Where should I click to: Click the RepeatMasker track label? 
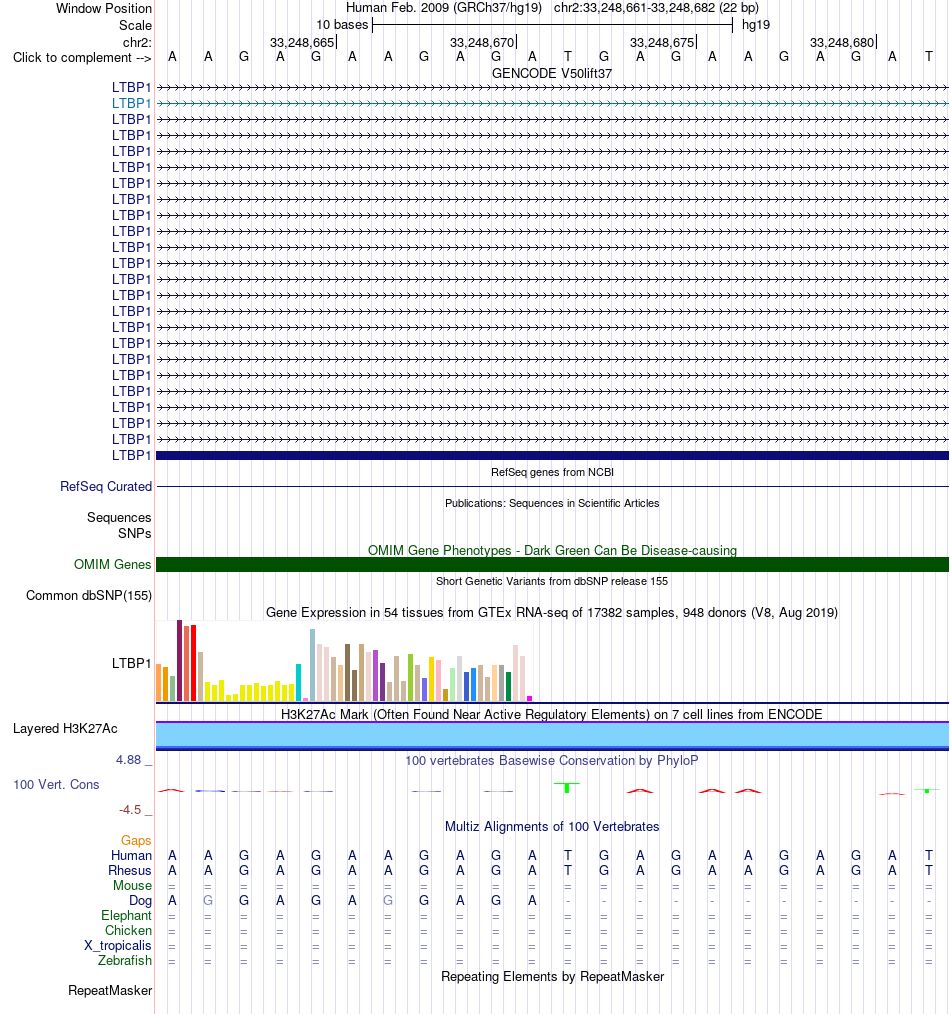pos(110,991)
